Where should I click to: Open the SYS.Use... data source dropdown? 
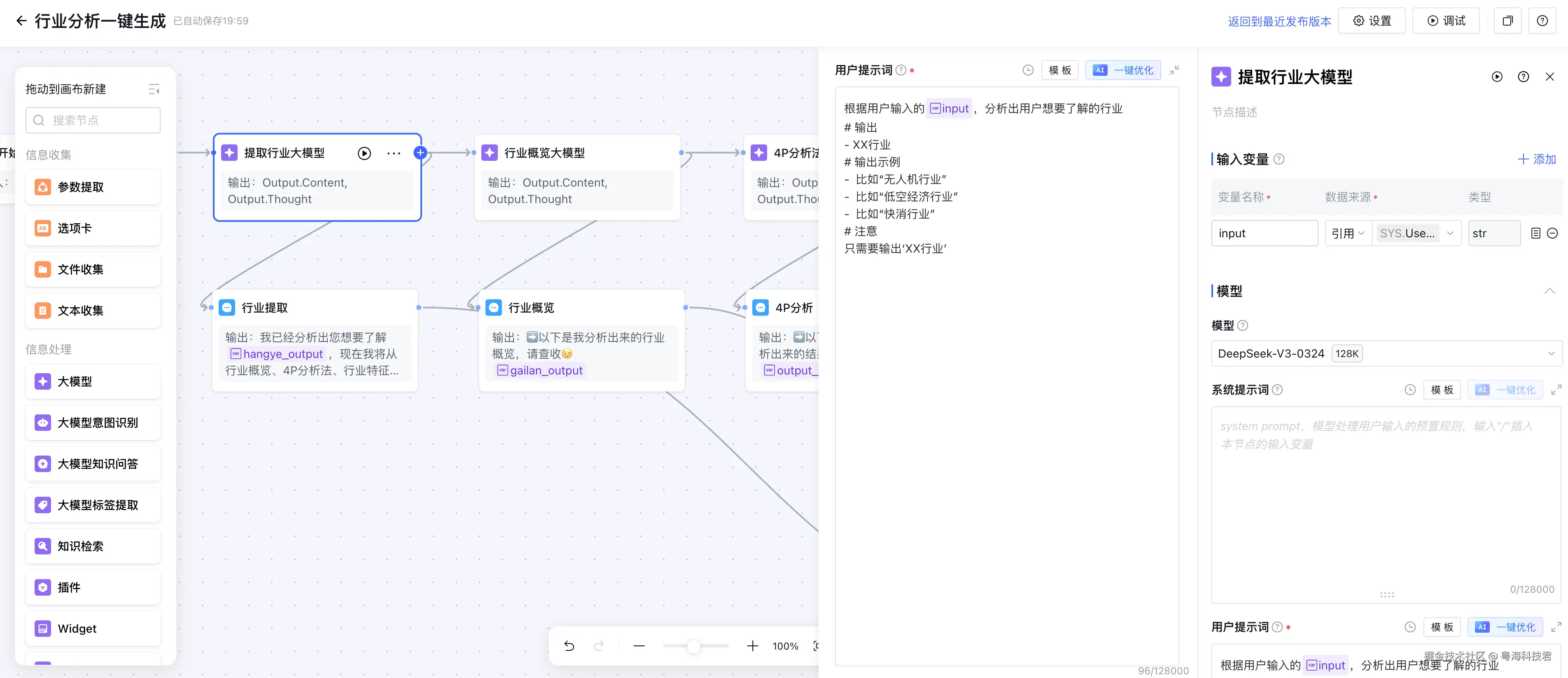coord(1416,233)
